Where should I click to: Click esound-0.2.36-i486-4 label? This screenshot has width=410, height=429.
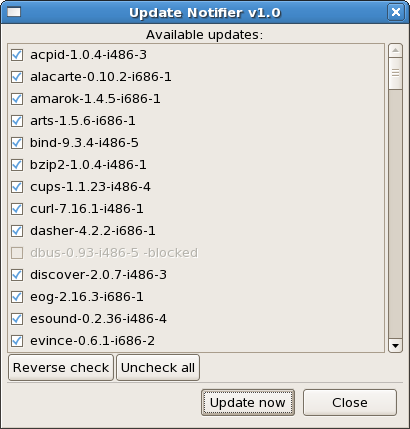point(98,319)
